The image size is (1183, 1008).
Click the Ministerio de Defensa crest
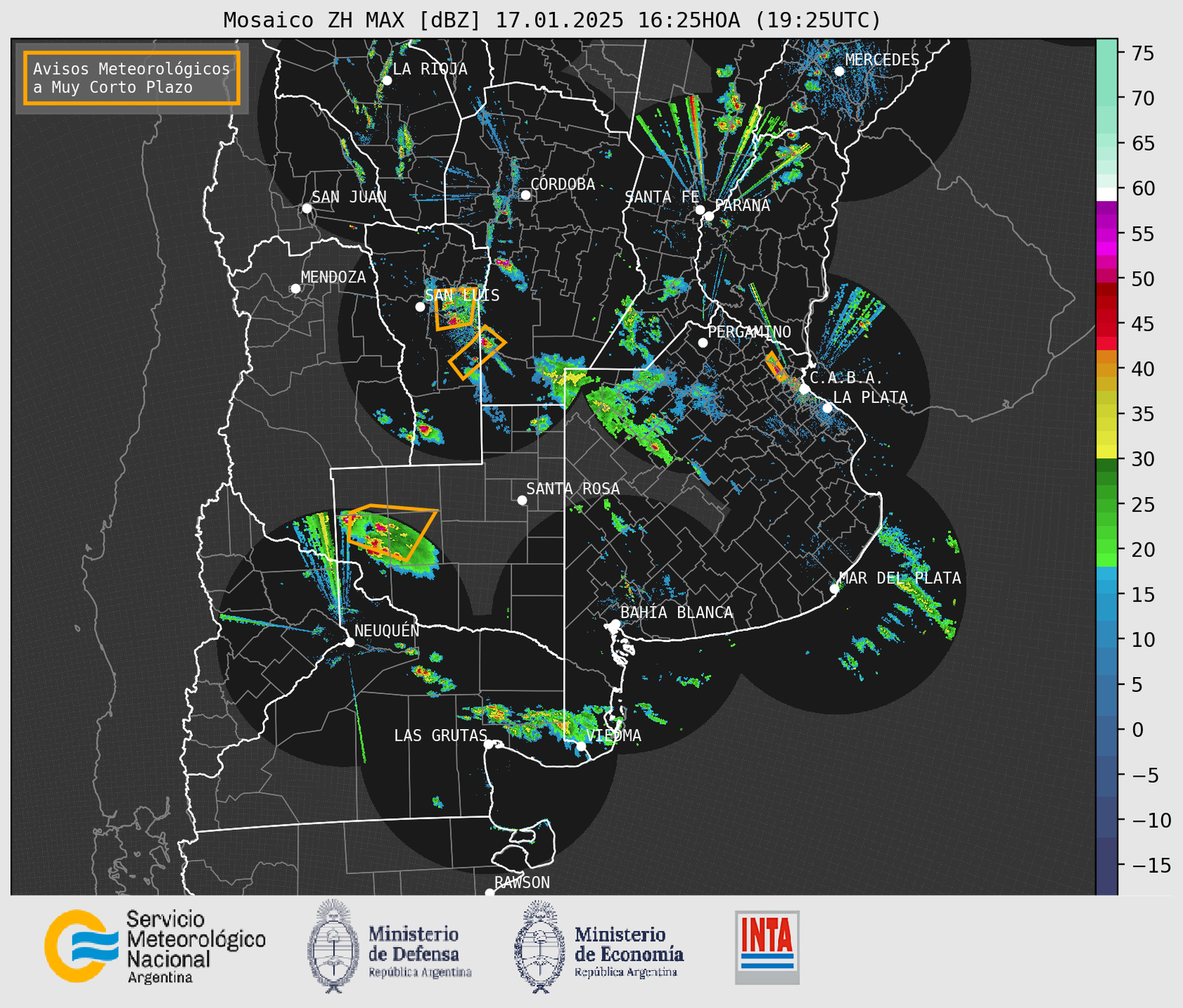332,946
